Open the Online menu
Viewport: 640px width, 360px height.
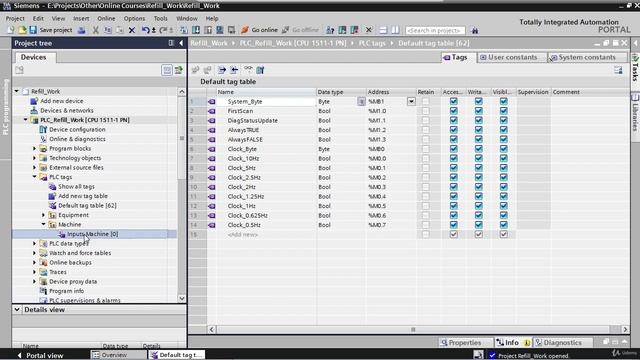click(106, 18)
